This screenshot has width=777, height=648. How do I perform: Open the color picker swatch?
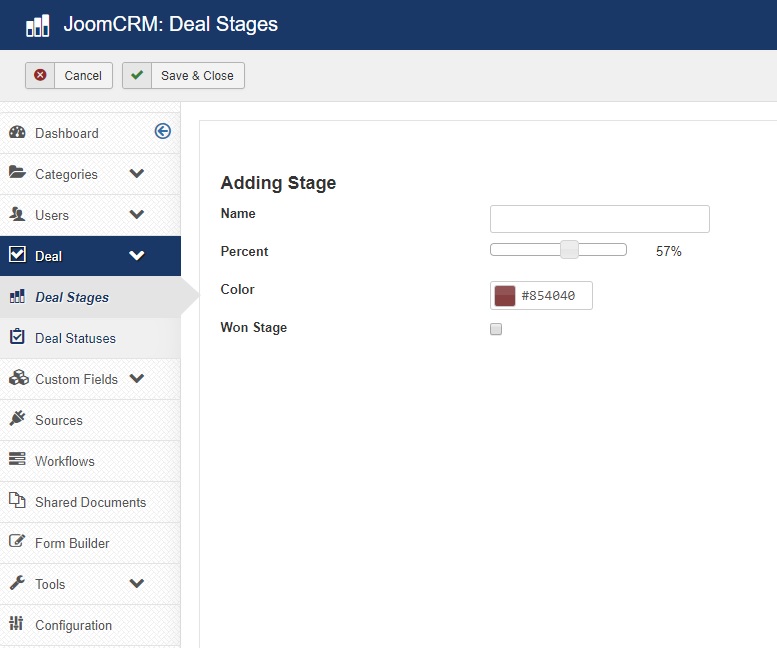(x=505, y=296)
